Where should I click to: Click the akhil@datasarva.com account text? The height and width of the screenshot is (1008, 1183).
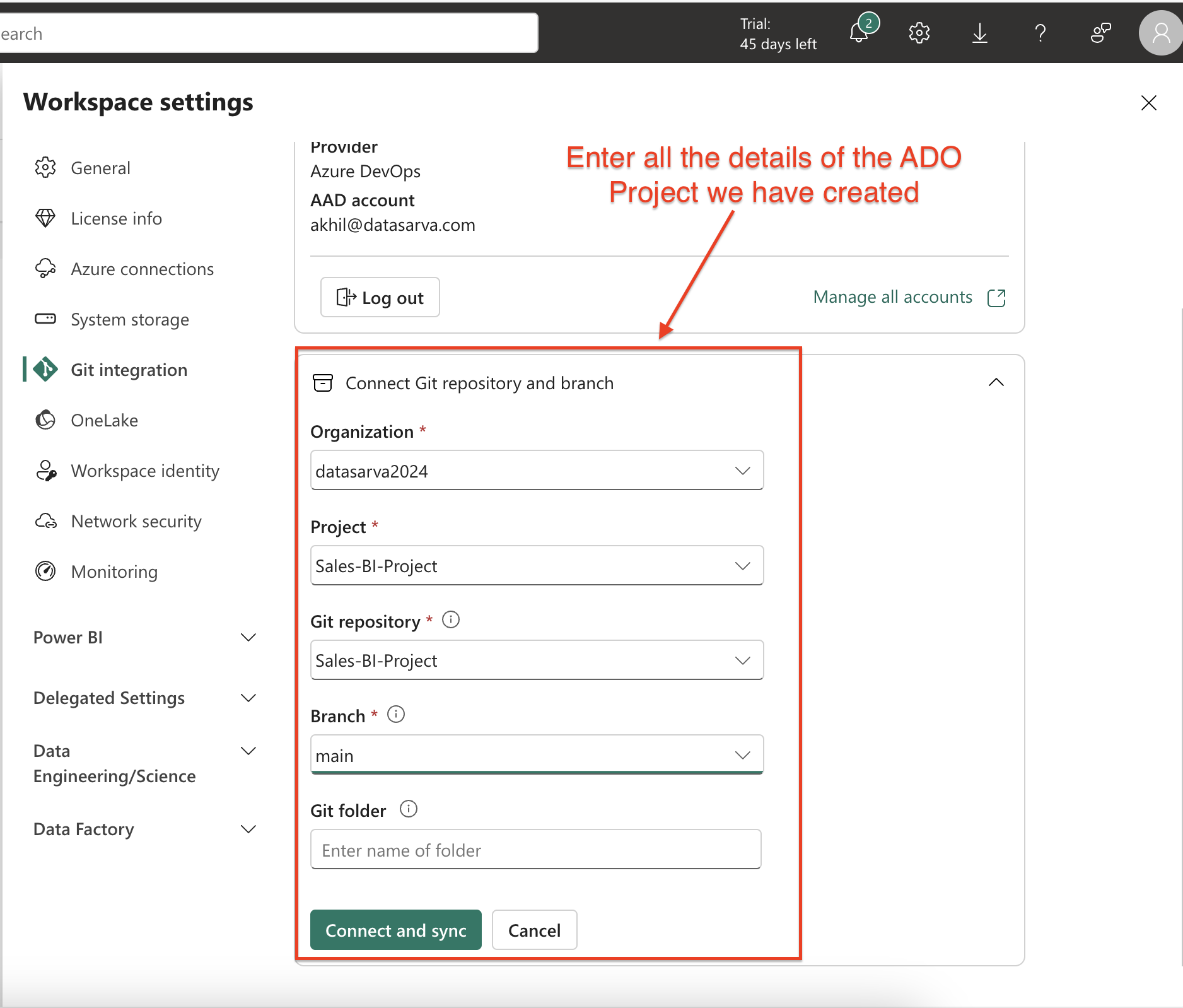point(393,225)
